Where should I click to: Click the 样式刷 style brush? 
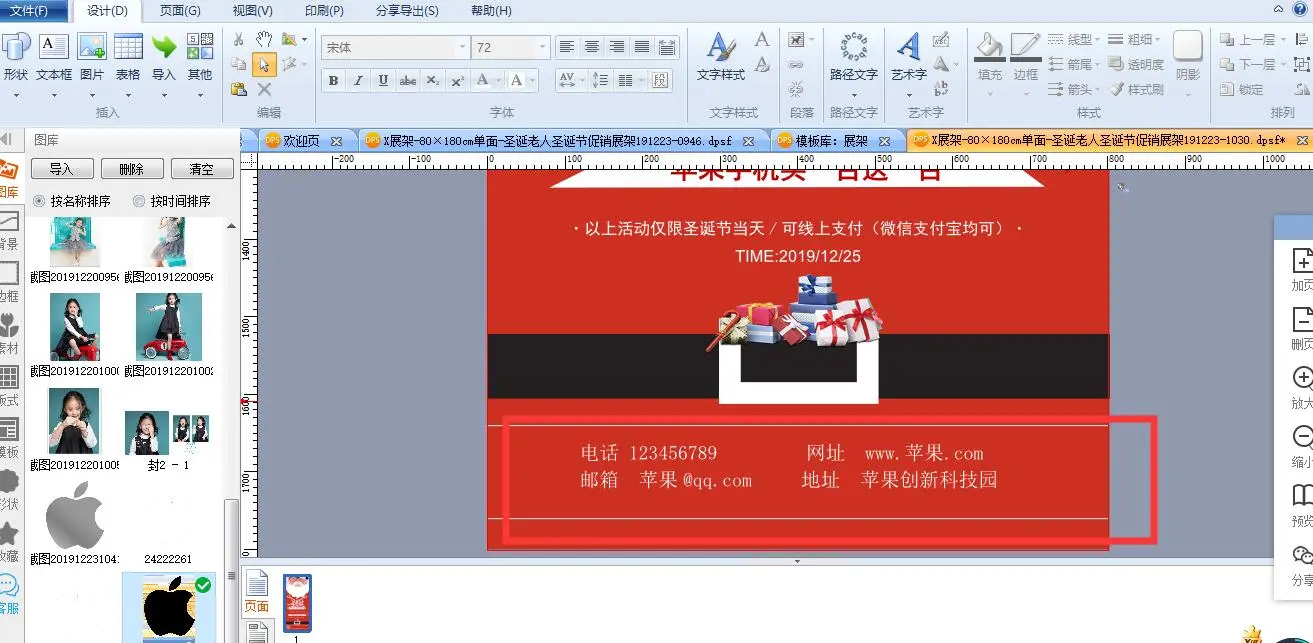pyautogui.click(x=1137, y=89)
